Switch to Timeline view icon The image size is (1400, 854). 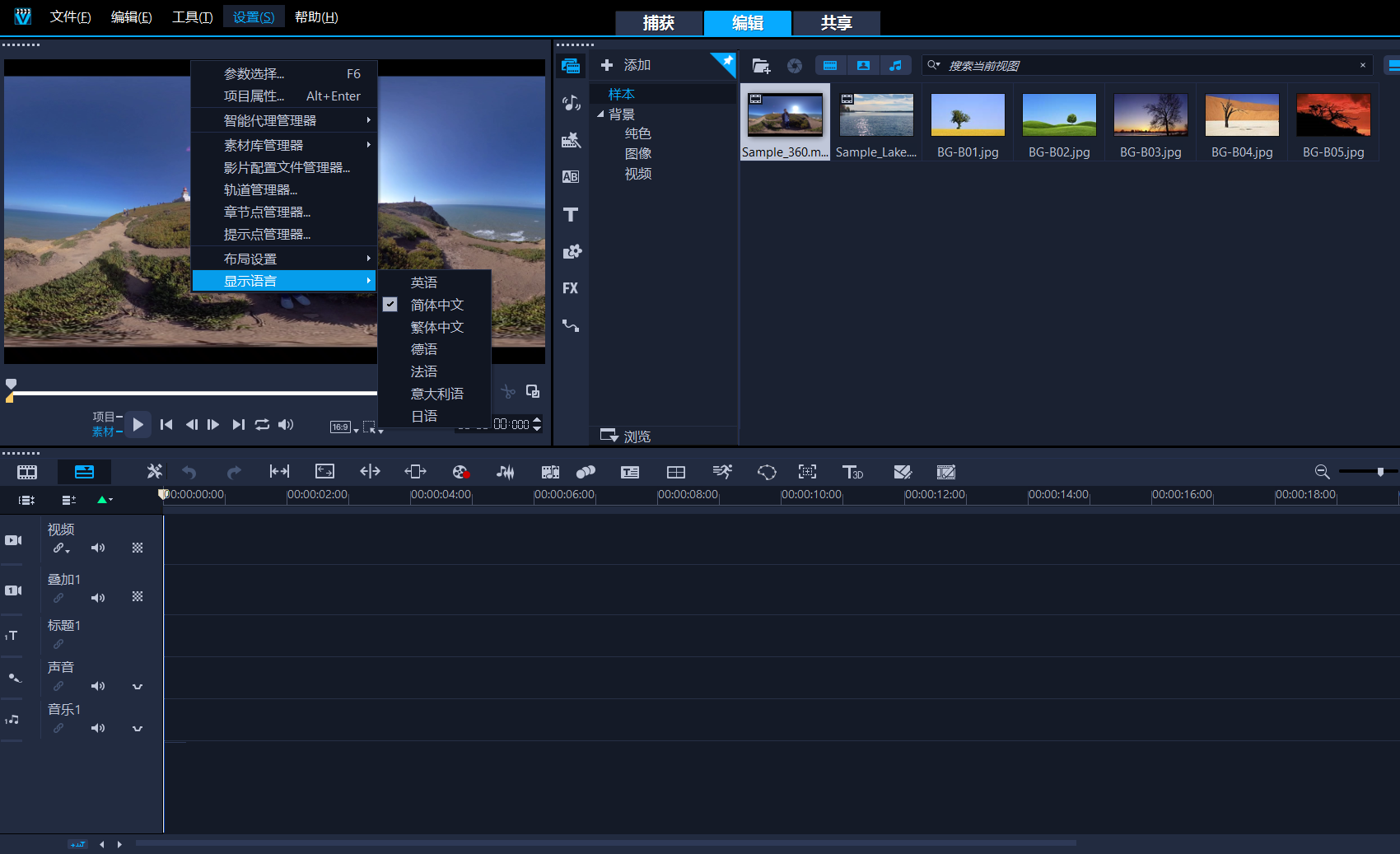click(x=84, y=472)
